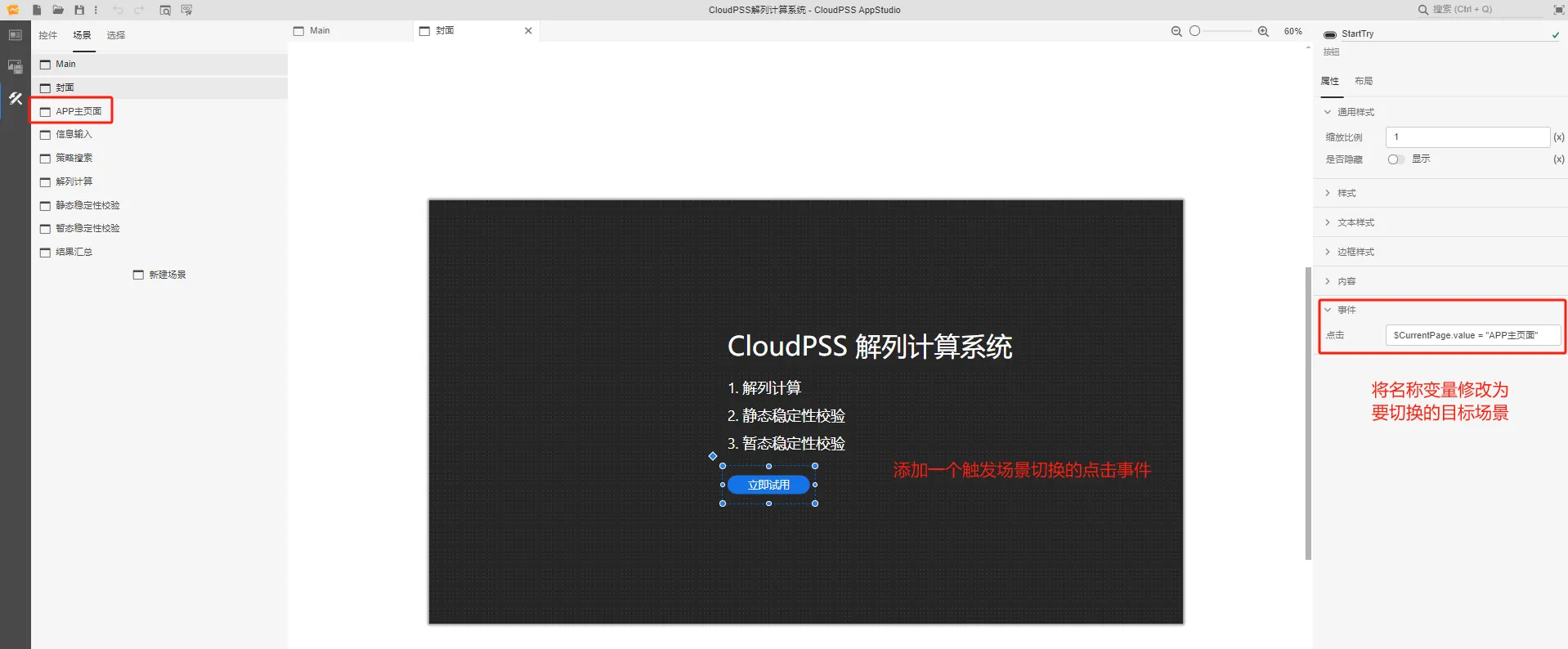Click the publish/share screen icon
The image size is (1568, 649).
point(187,10)
